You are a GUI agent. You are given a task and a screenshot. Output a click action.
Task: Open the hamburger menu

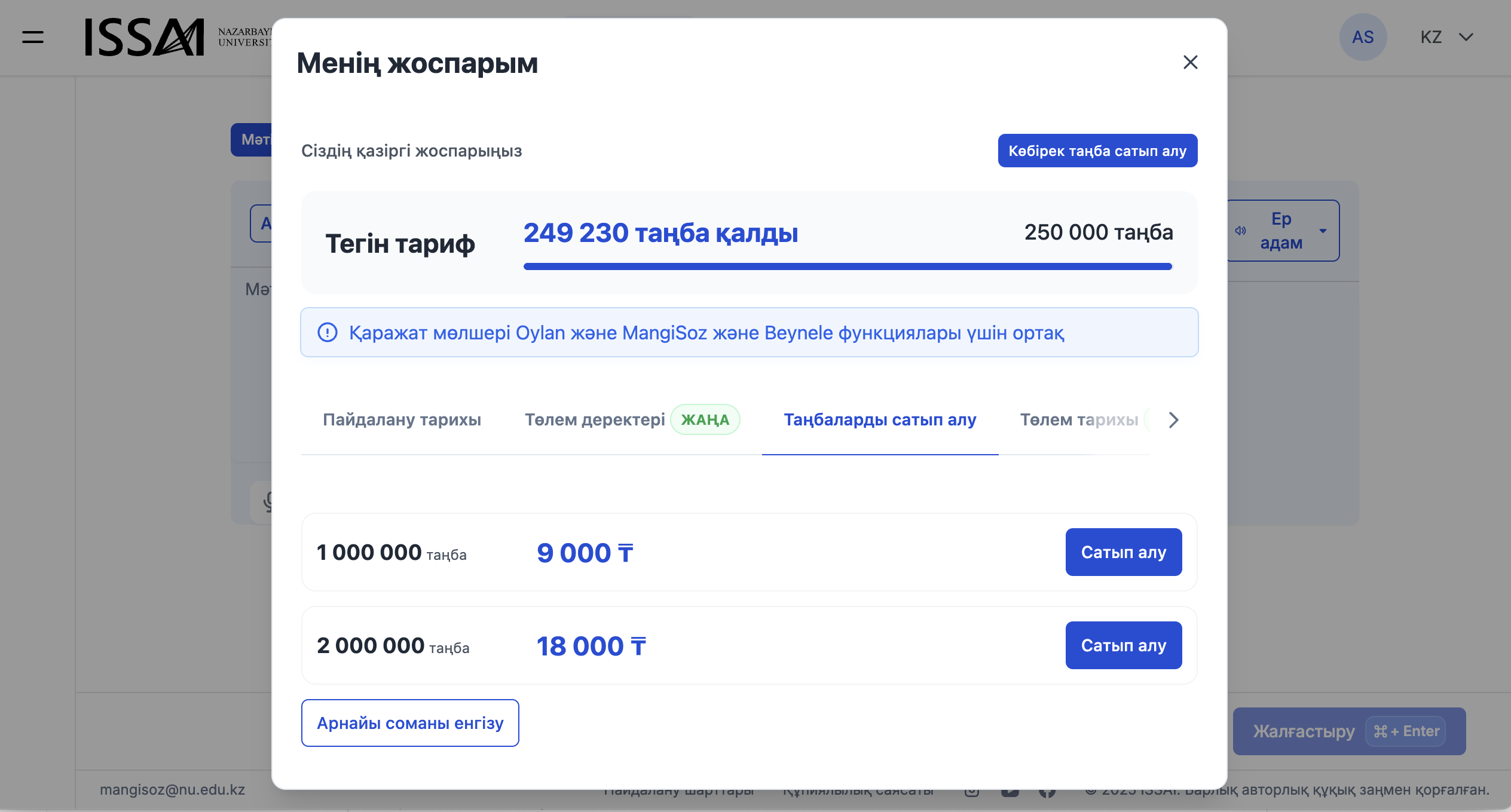[33, 37]
